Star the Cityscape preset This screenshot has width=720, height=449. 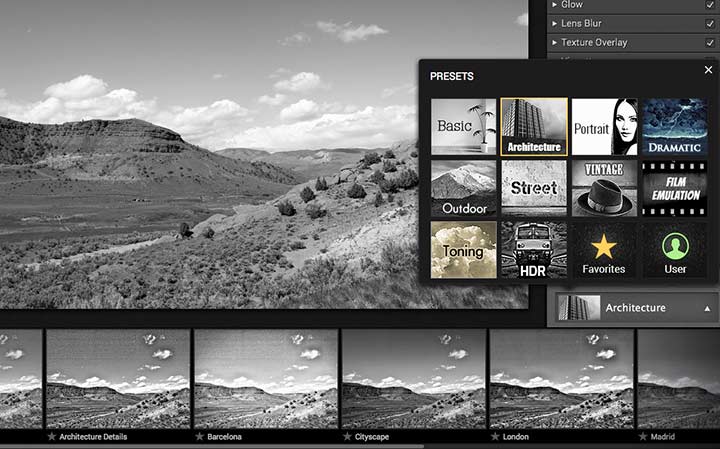[x=348, y=436]
